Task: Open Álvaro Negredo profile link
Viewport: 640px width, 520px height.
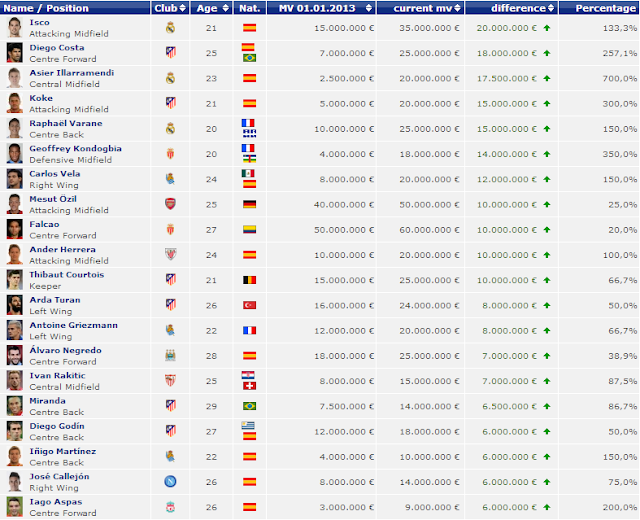Action: click(x=65, y=351)
